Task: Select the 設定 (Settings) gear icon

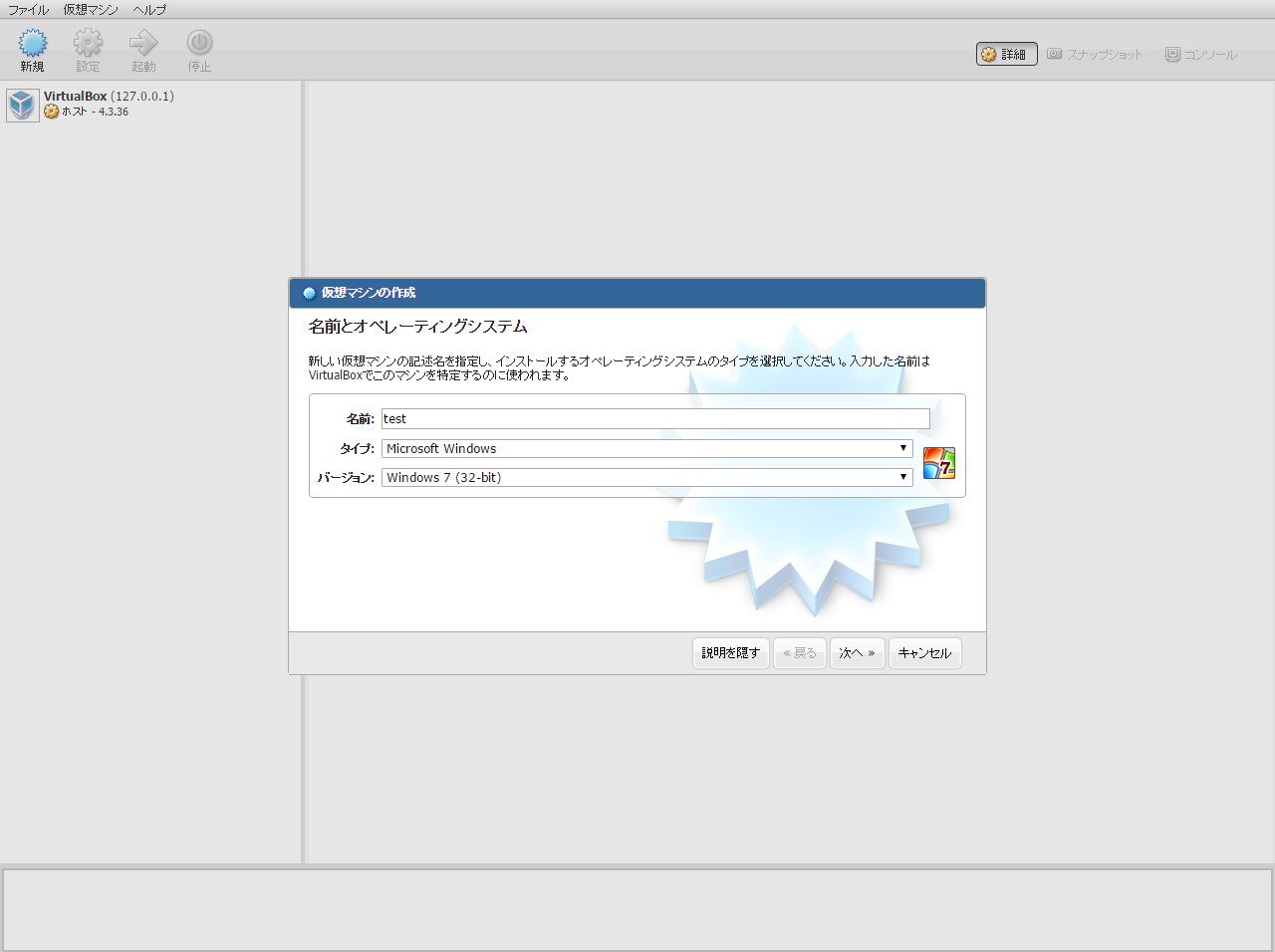Action: (88, 47)
